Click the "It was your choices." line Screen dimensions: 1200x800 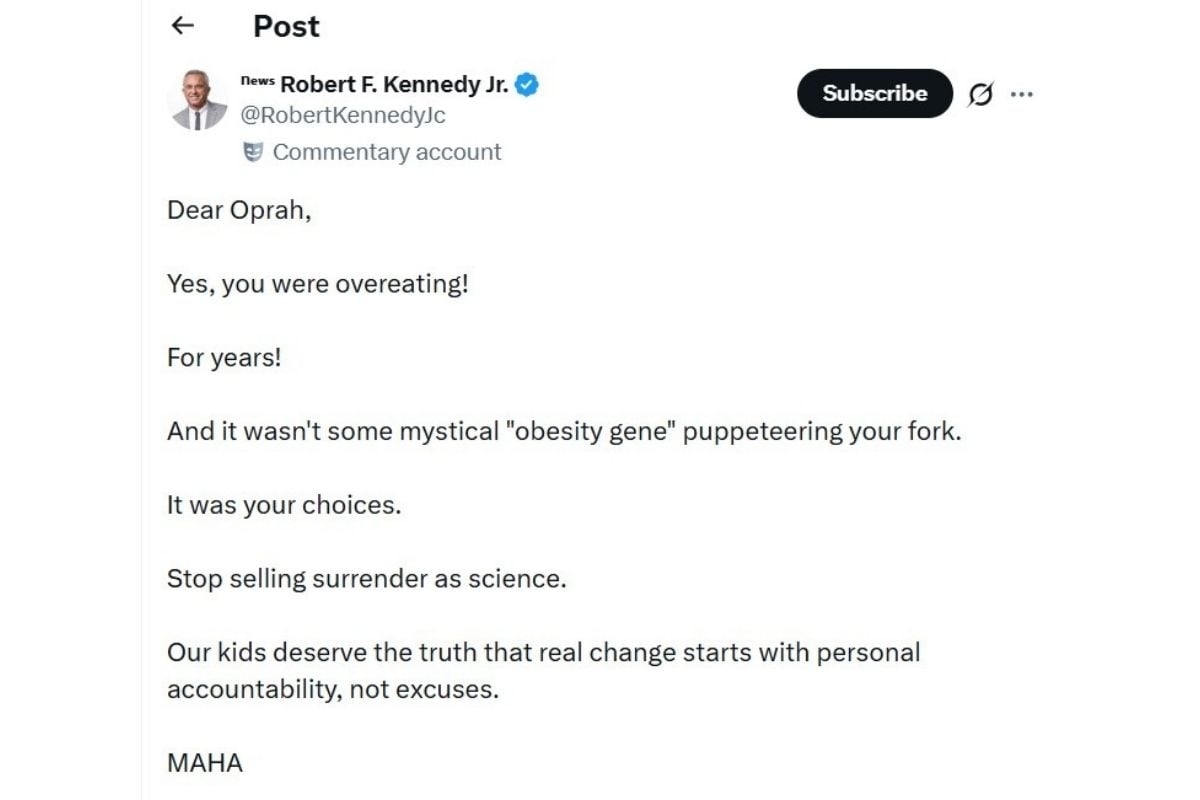(x=284, y=505)
